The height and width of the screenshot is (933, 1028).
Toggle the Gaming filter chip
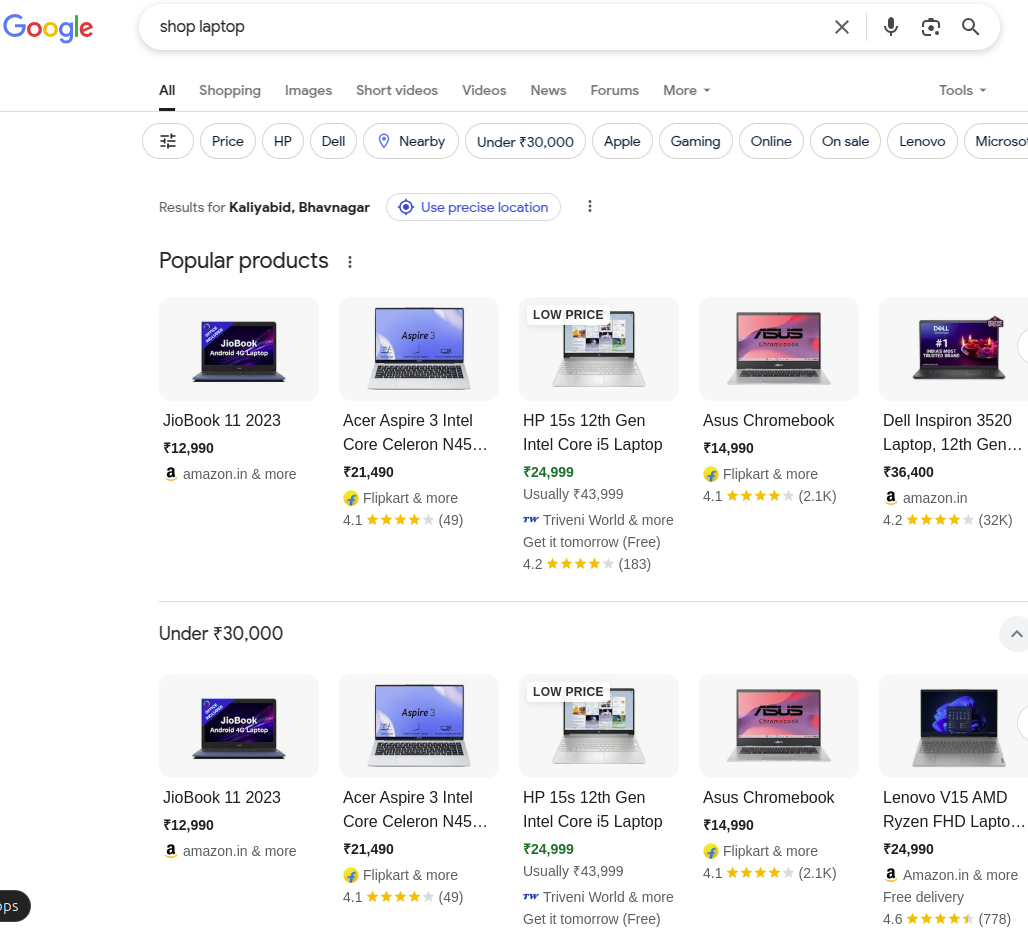click(696, 141)
